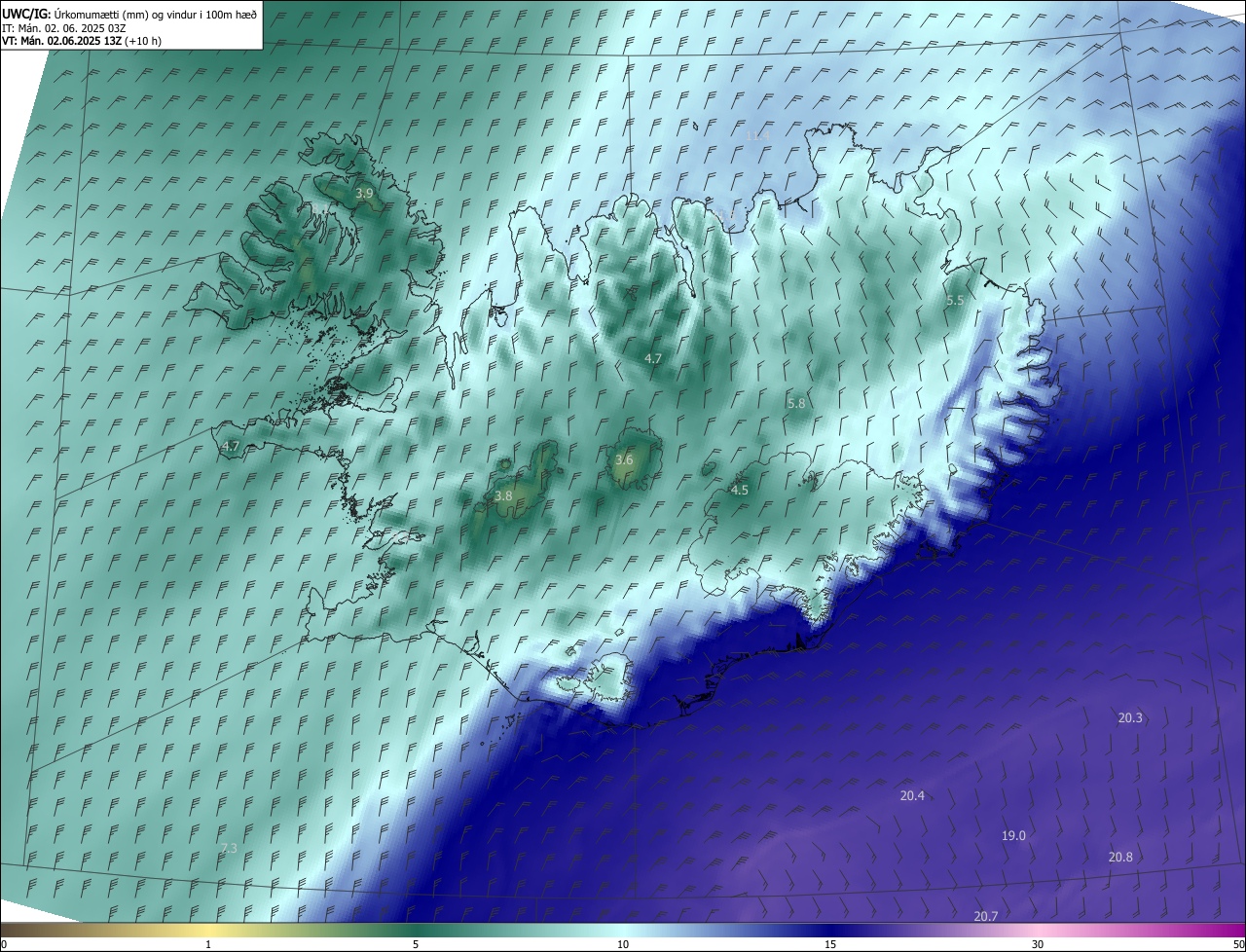Click the 20.3 value over the ocean
Viewport: 1246px width, 952px height.
coord(1130,717)
